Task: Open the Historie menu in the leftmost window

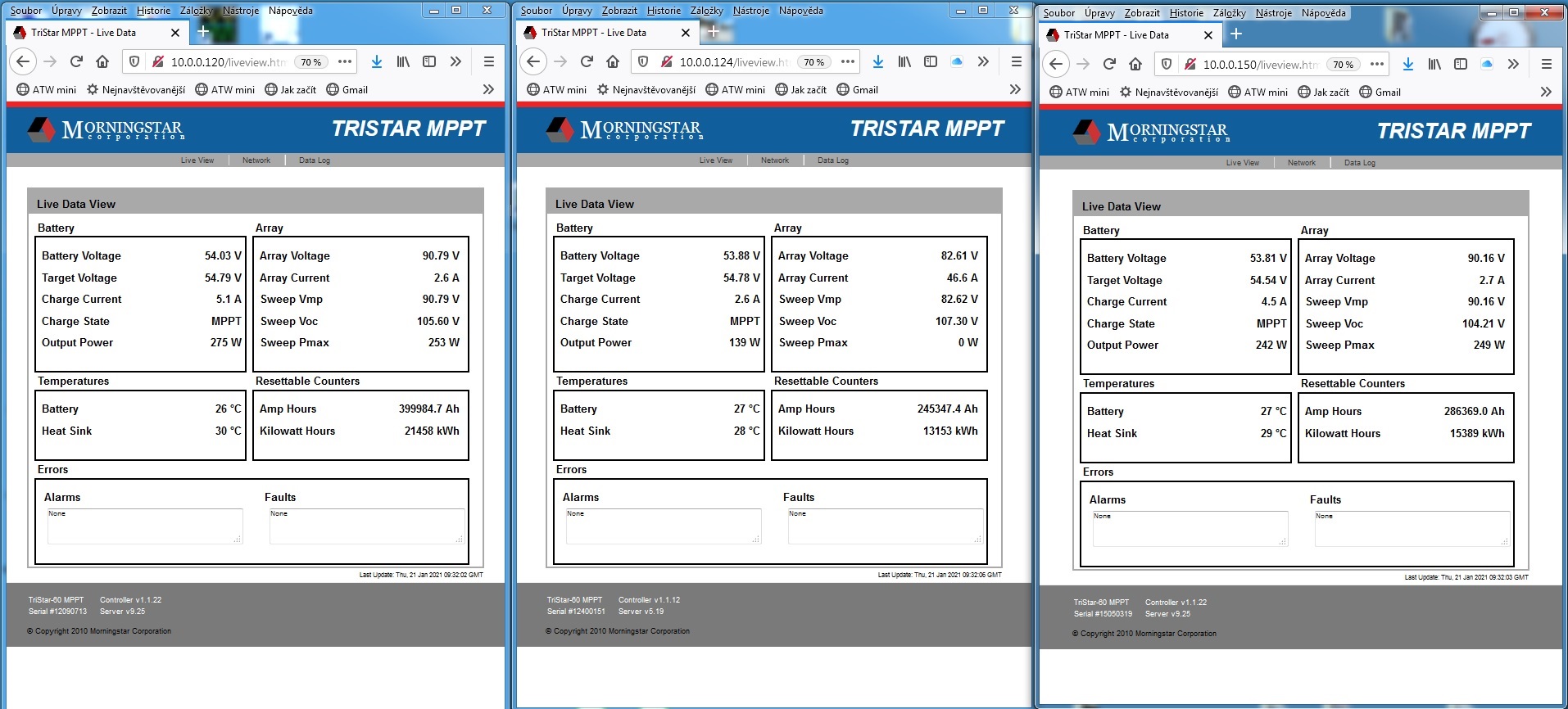Action: coord(153,11)
